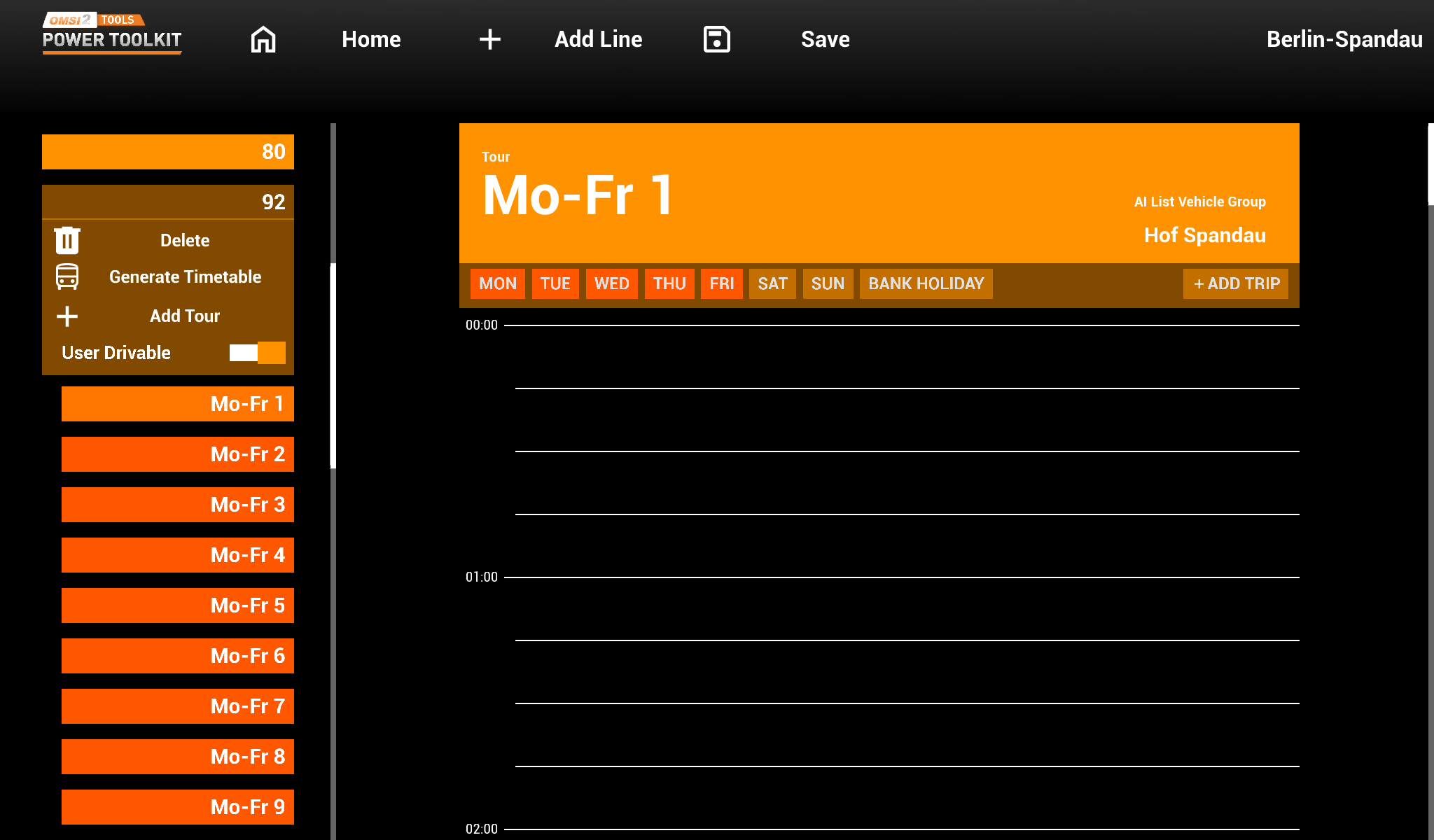Click the plus icon for Add Tour
1434x840 pixels.
click(67, 316)
